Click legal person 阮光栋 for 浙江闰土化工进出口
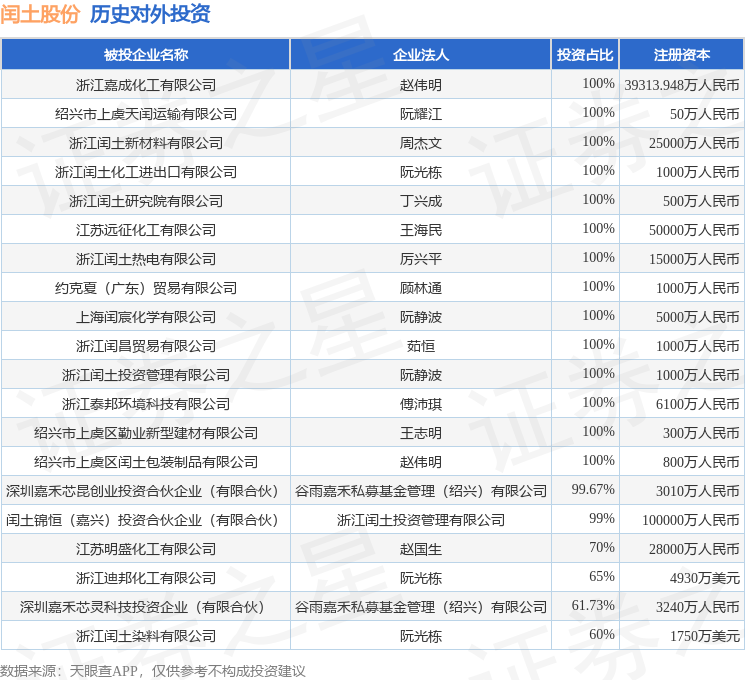The width and height of the screenshot is (745, 680). click(x=420, y=172)
